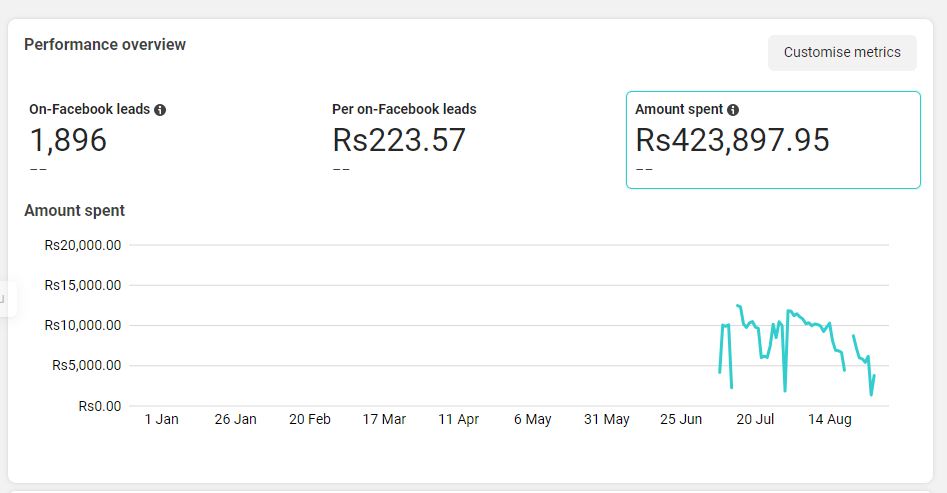Expand the collapsed side panel handle at left edge
The image size is (947, 493).
point(6,298)
